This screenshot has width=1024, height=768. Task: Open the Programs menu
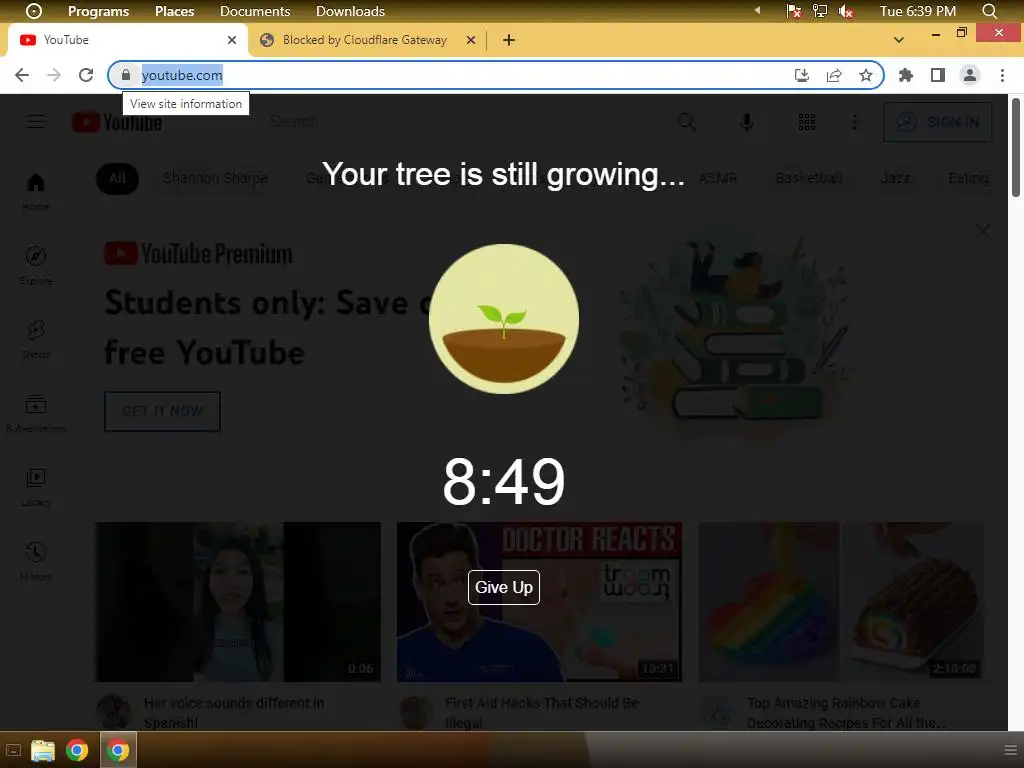[99, 11]
